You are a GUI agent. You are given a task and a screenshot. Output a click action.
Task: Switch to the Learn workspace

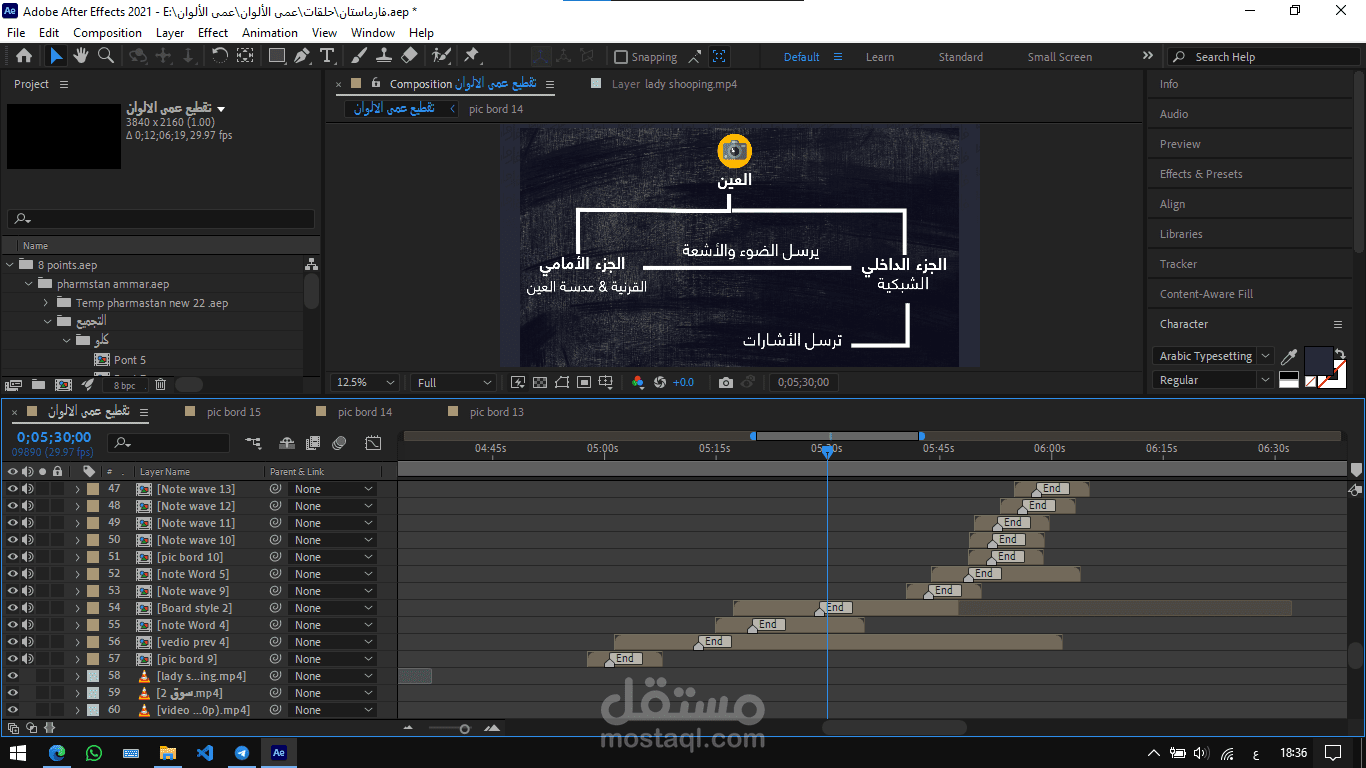880,57
